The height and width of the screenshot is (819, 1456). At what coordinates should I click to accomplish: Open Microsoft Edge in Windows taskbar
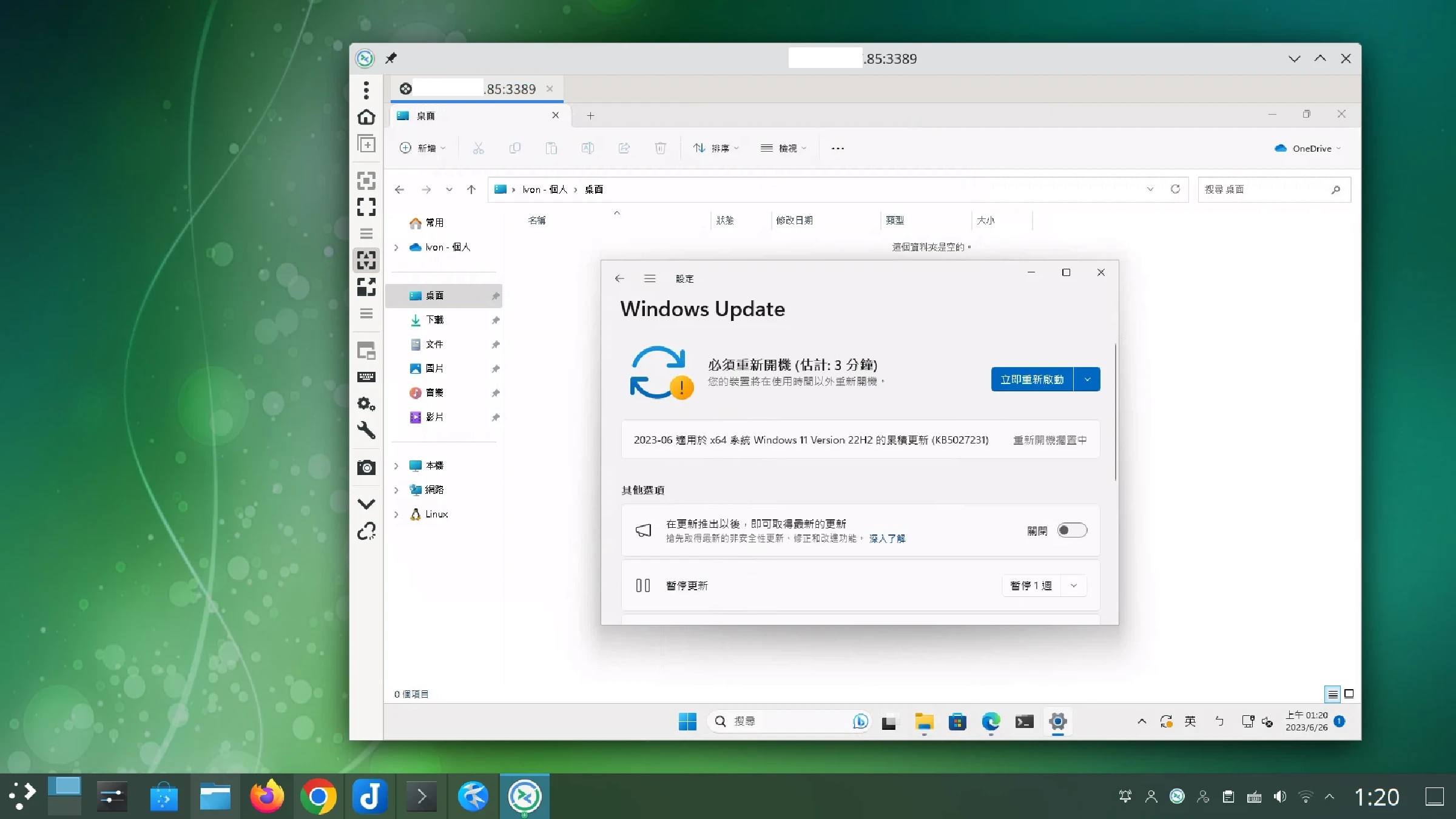(991, 721)
